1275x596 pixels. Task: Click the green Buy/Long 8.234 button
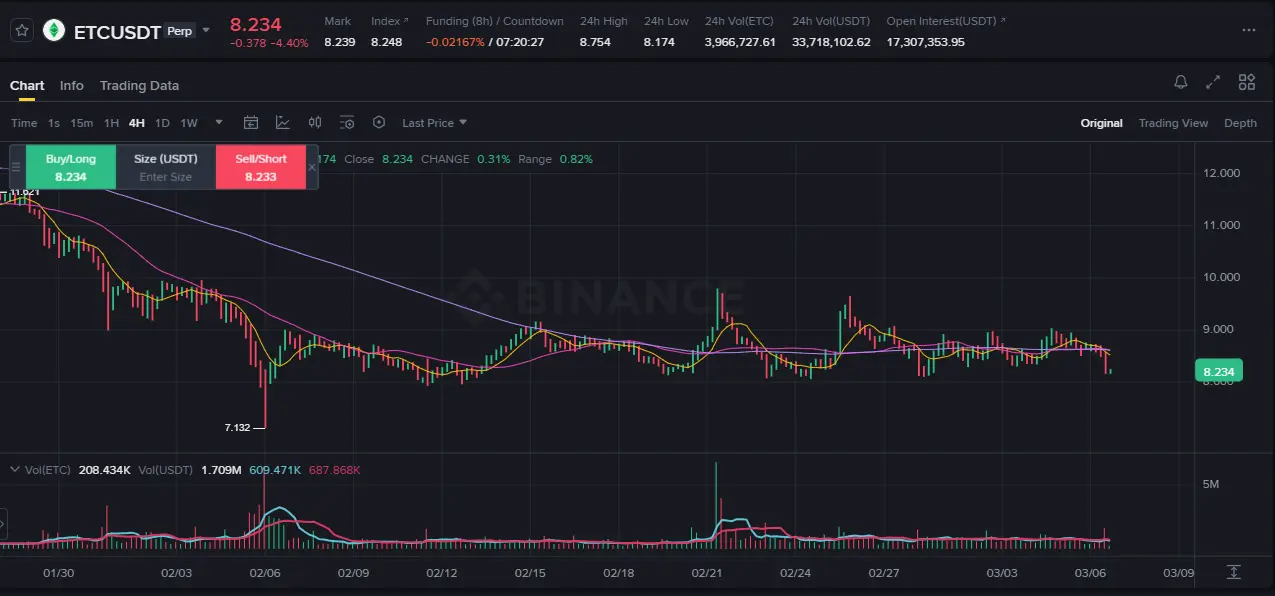(x=70, y=167)
